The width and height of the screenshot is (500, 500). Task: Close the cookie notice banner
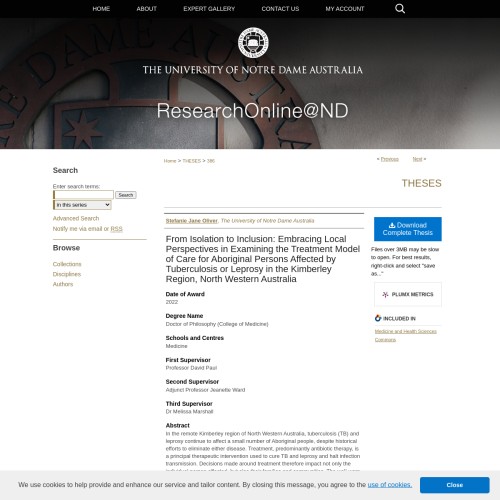tap(455, 485)
